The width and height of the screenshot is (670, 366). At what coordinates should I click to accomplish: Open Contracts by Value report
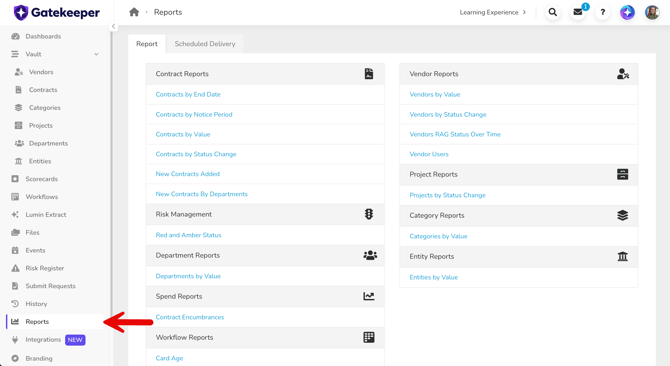(x=183, y=134)
